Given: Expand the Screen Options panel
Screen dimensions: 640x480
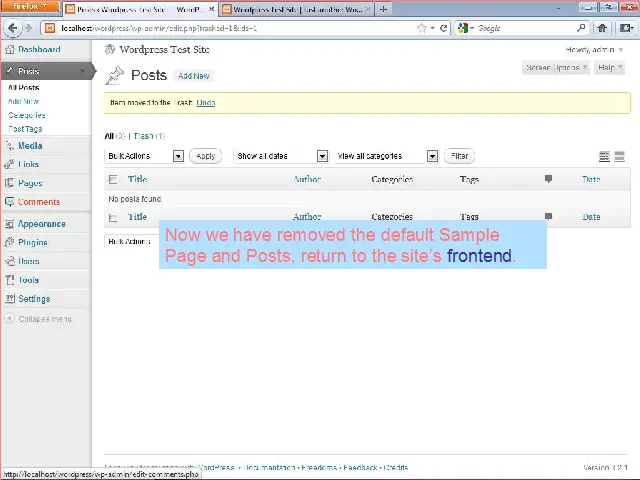Looking at the screenshot, I should [551, 68].
